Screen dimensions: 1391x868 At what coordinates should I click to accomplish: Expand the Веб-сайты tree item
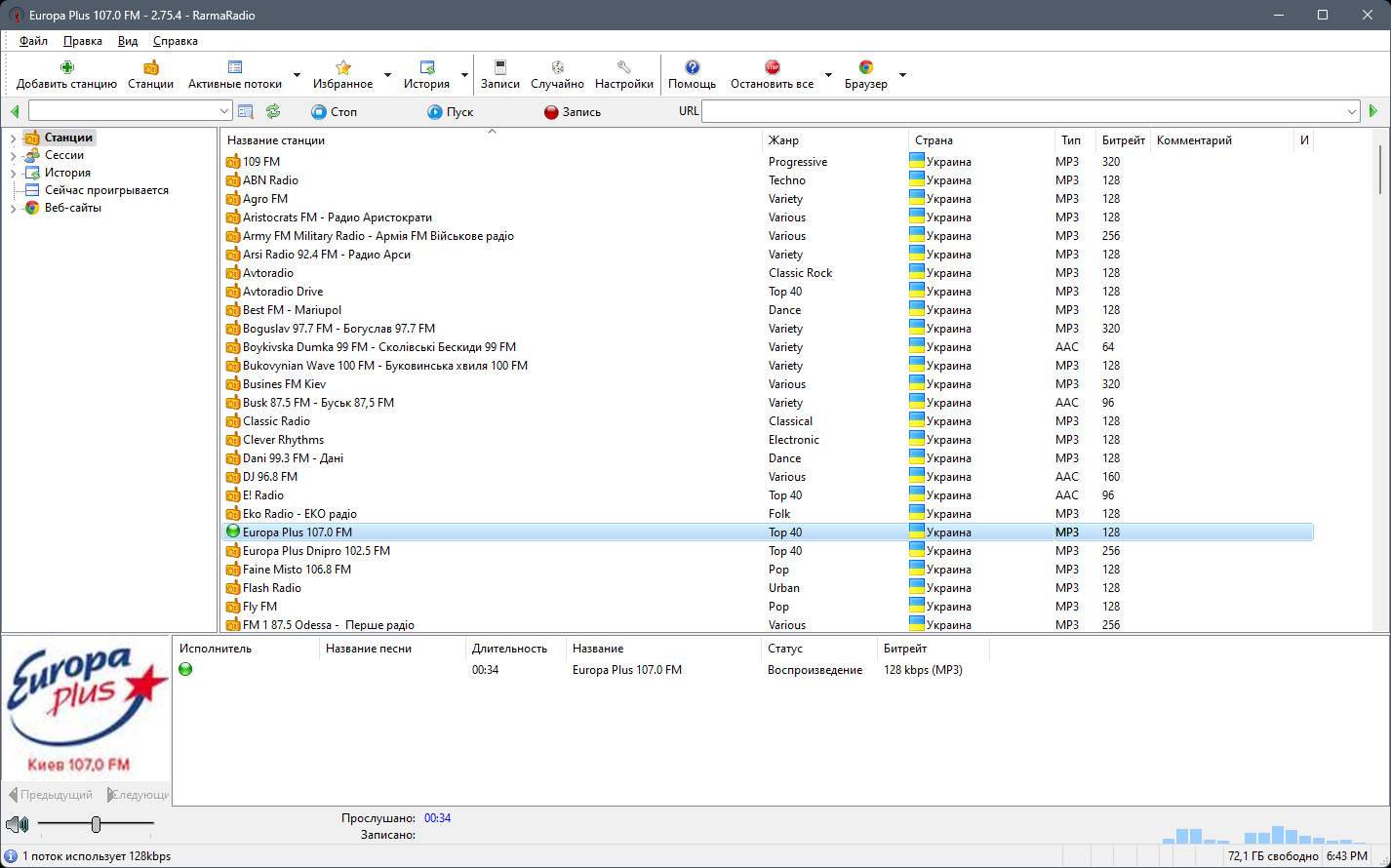13,207
